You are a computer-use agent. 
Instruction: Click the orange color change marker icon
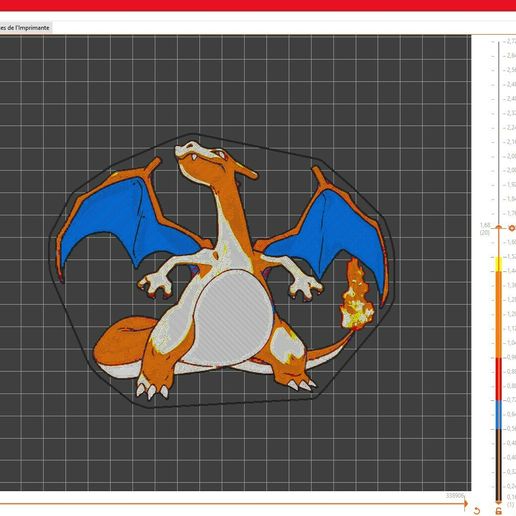click(x=512, y=228)
